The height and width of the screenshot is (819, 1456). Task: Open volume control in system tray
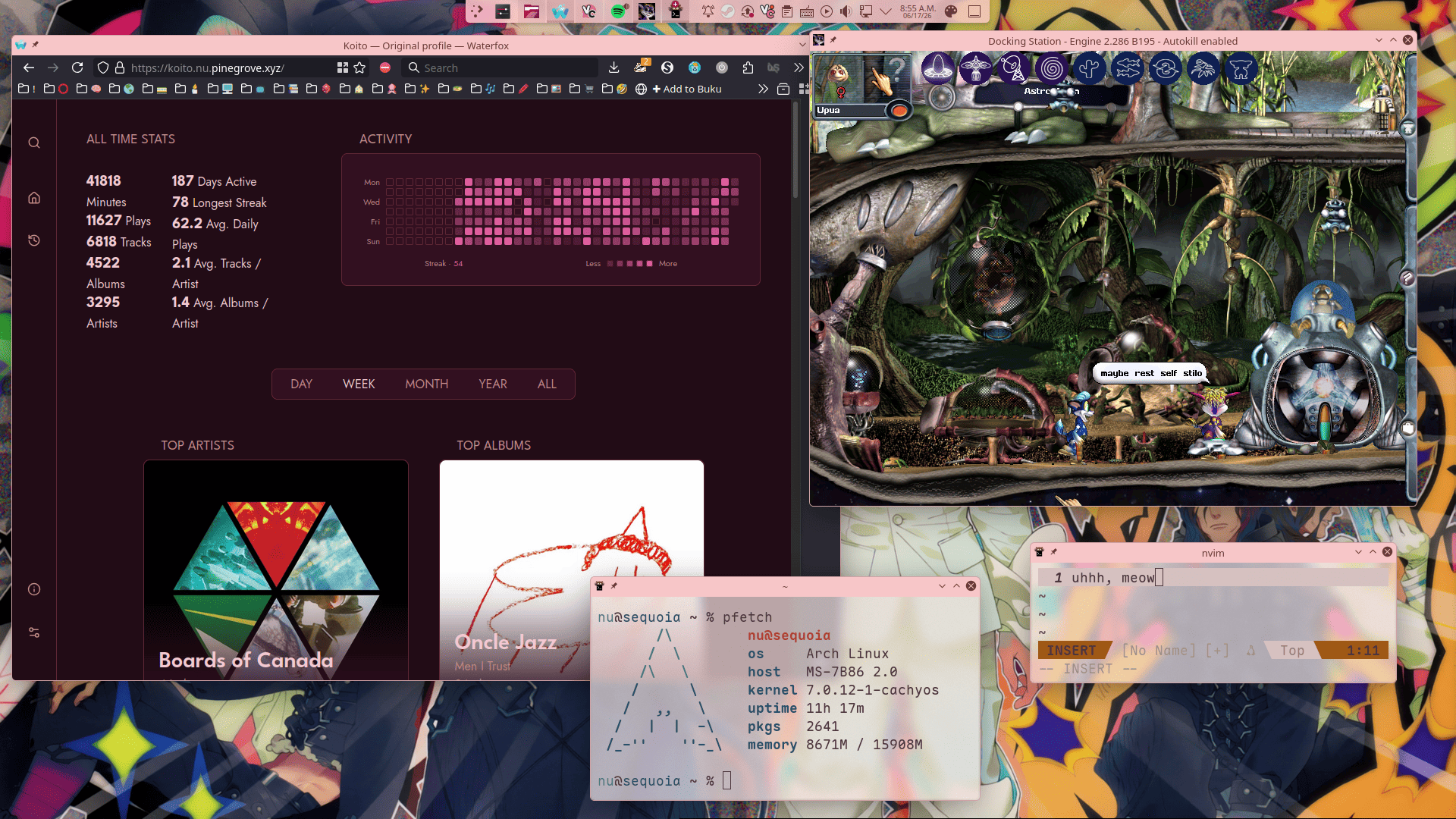pos(846,11)
